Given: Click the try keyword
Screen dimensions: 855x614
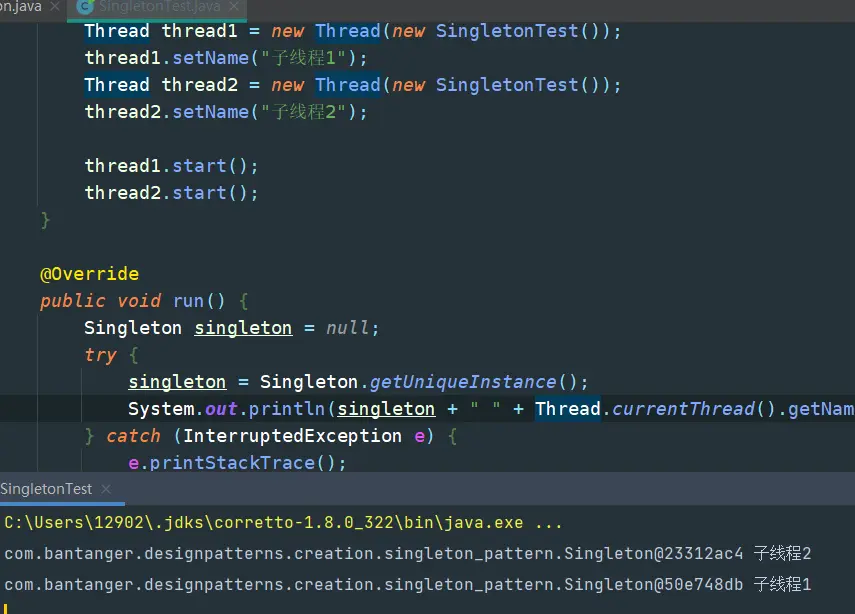Looking at the screenshot, I should [x=100, y=355].
